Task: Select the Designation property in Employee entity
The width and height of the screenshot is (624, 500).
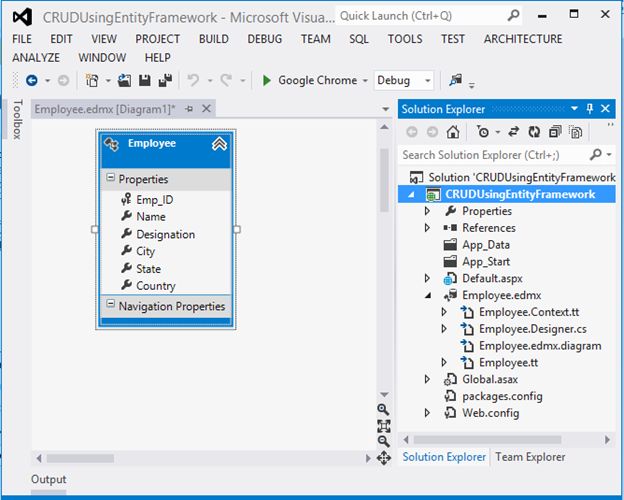Action: tap(166, 234)
